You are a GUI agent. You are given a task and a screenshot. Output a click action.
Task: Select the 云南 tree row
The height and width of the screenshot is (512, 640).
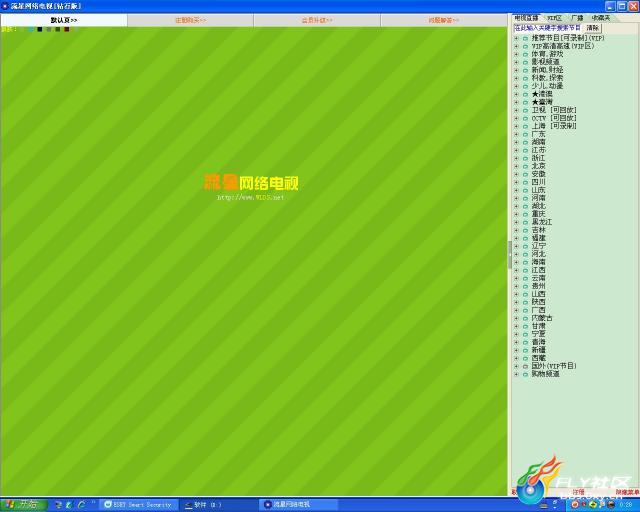(538, 278)
